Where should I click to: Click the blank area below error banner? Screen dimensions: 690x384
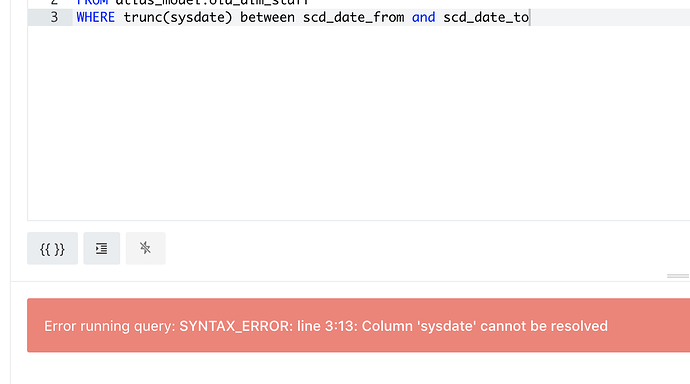pyautogui.click(x=350, y=369)
